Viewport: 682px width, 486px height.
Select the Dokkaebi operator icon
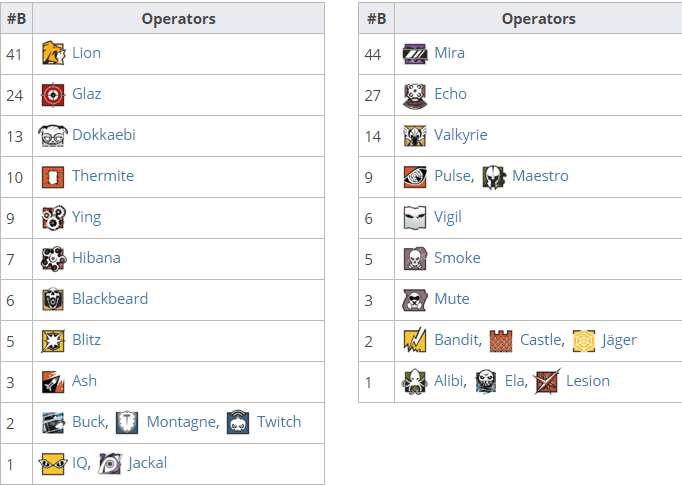pyautogui.click(x=53, y=136)
